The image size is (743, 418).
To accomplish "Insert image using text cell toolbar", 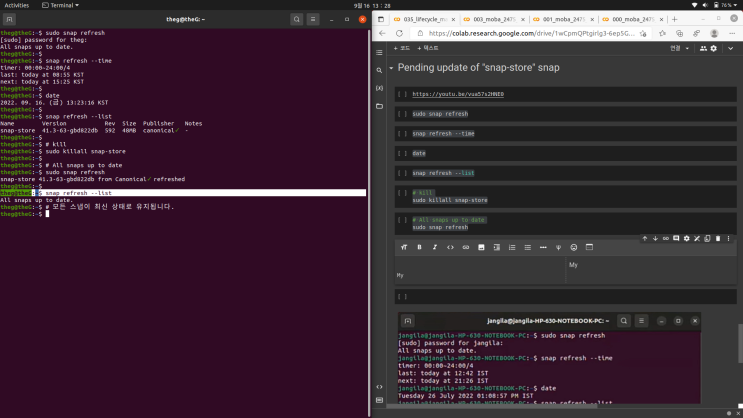I will pos(481,247).
